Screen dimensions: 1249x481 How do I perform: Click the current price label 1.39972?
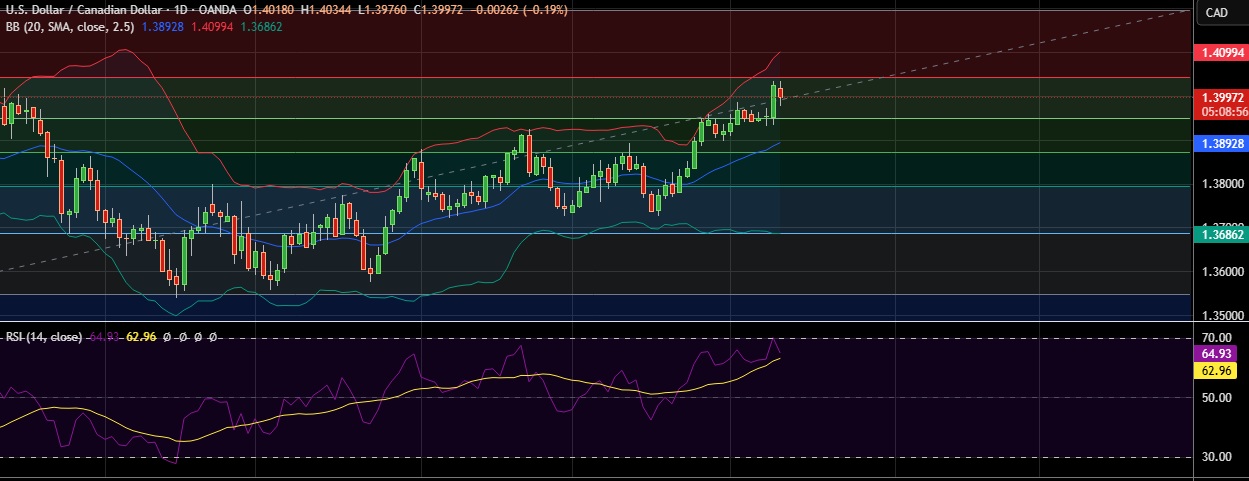1221,97
